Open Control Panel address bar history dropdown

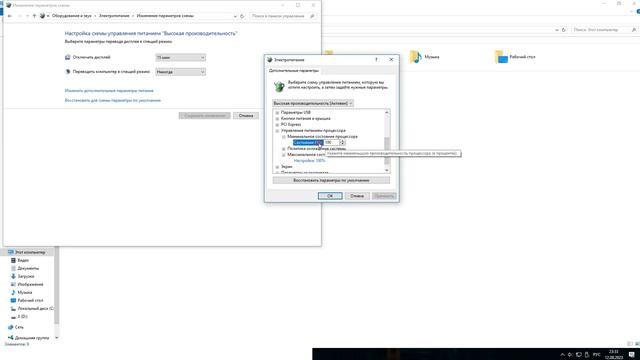[235, 16]
